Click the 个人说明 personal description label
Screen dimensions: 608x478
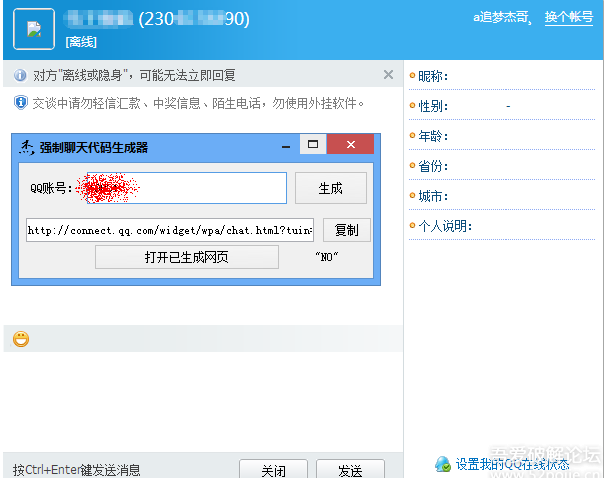click(x=445, y=226)
